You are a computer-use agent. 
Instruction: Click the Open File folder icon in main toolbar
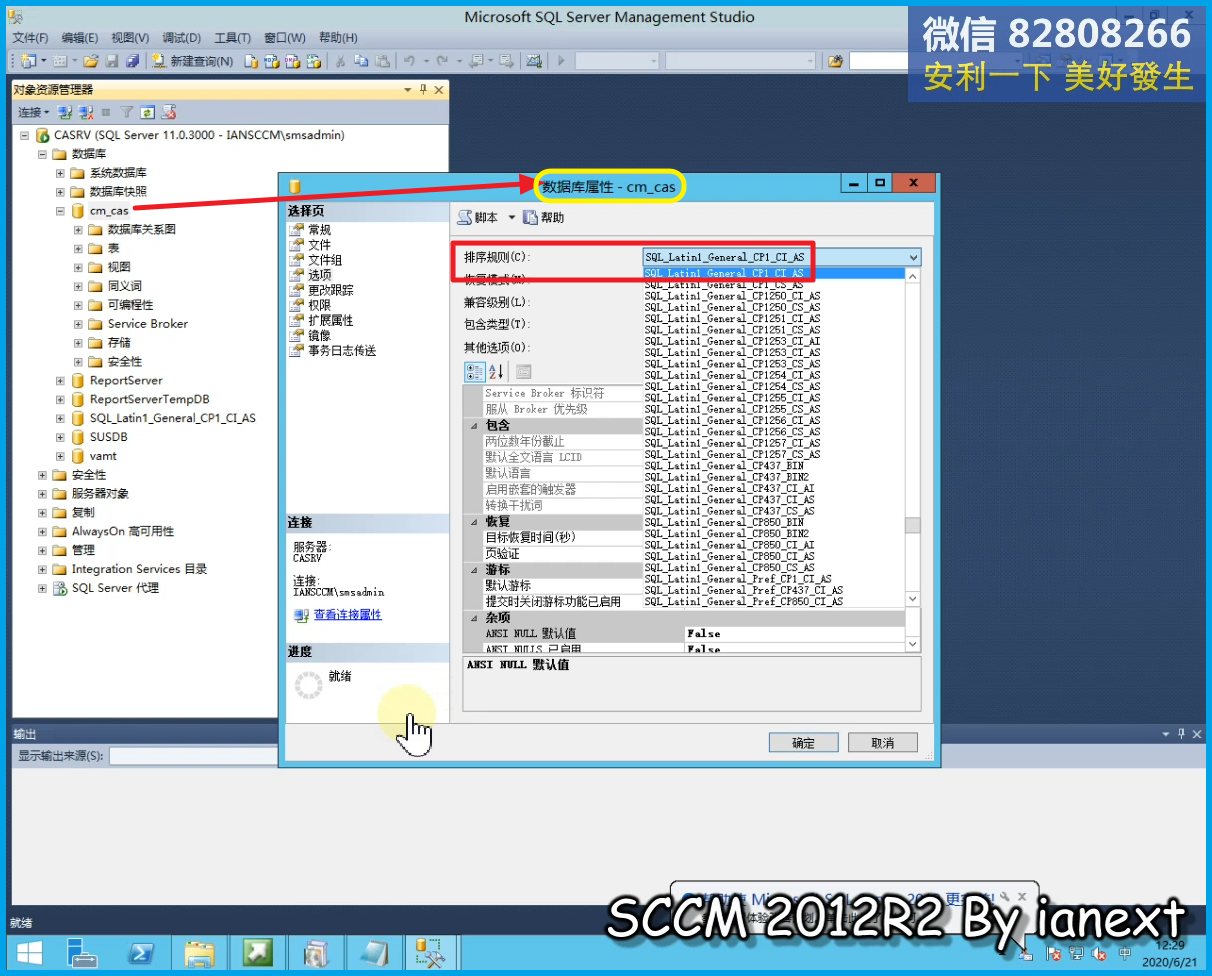coord(91,61)
